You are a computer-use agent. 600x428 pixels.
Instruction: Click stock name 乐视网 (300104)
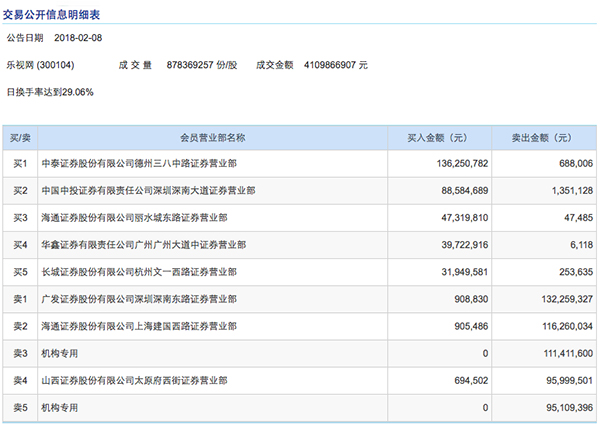pos(40,65)
